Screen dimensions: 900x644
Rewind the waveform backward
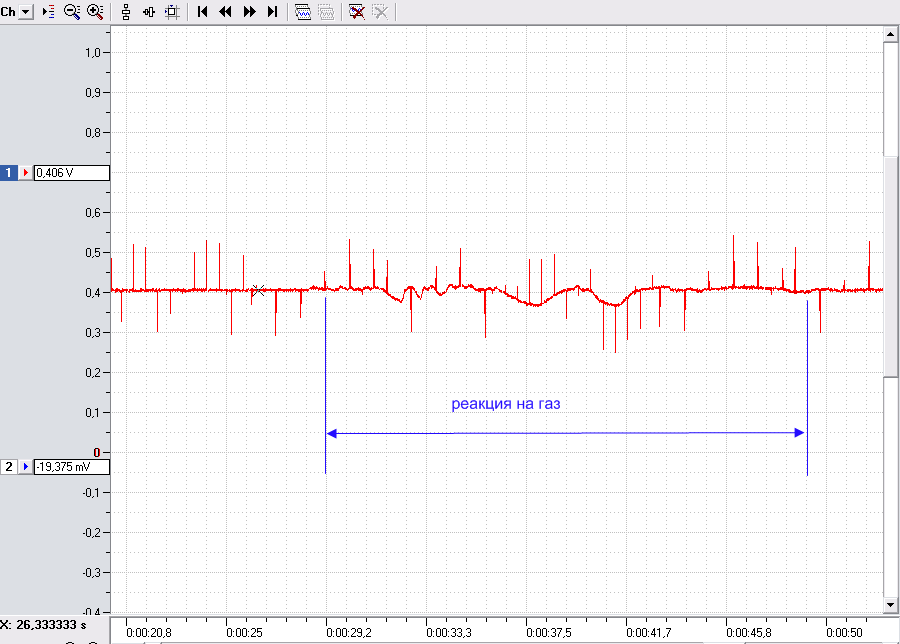coord(226,11)
